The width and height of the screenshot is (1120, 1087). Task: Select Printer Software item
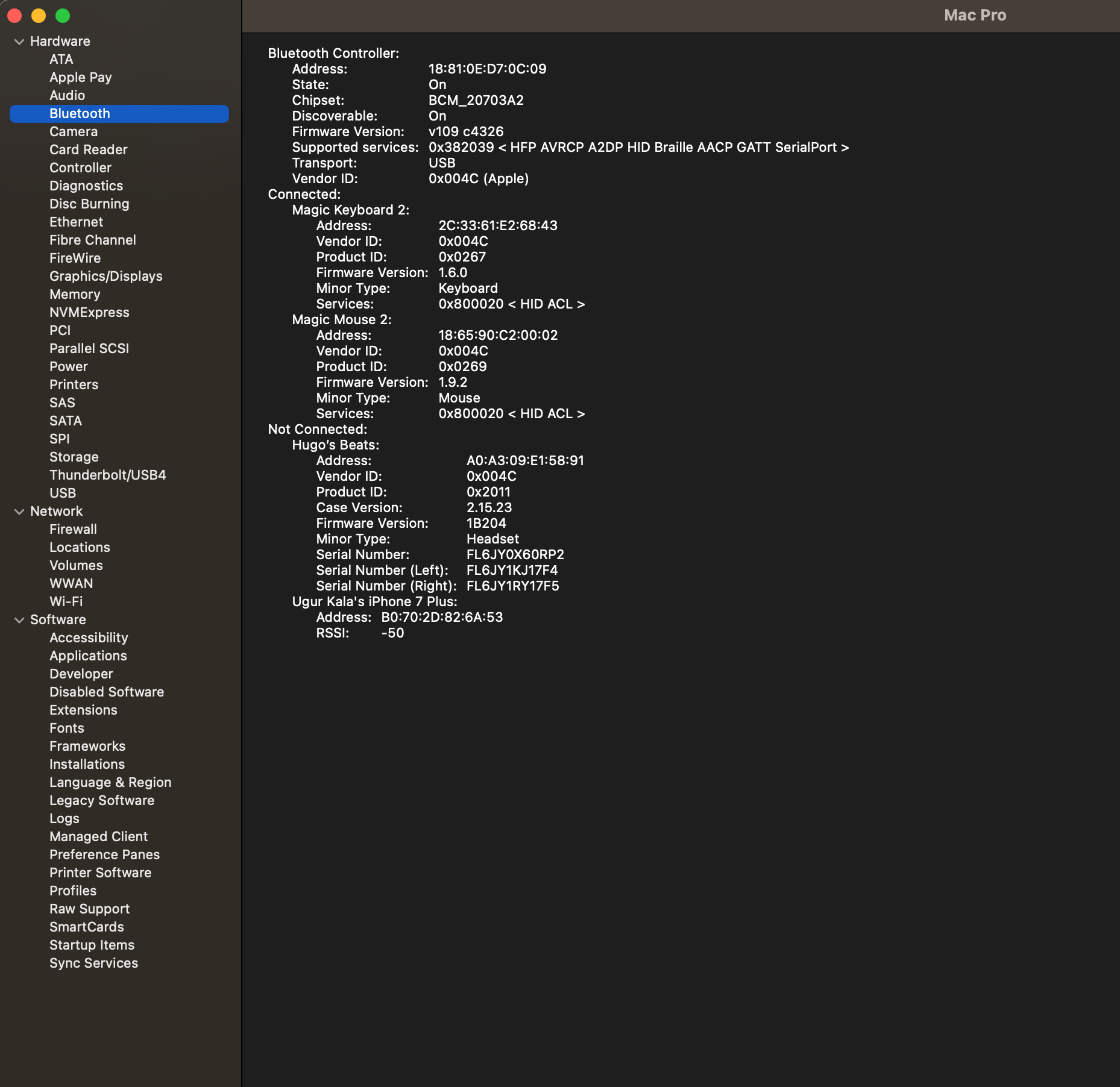[x=101, y=872]
